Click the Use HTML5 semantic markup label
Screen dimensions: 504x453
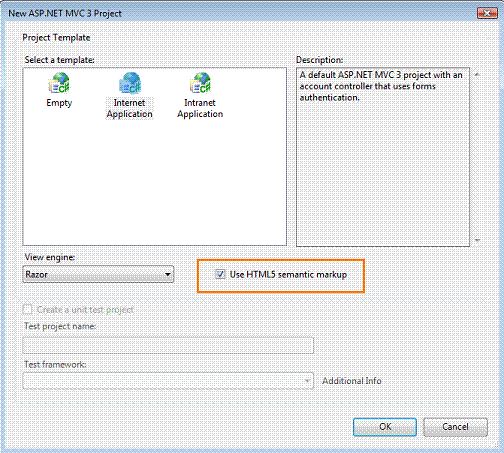pos(288,275)
